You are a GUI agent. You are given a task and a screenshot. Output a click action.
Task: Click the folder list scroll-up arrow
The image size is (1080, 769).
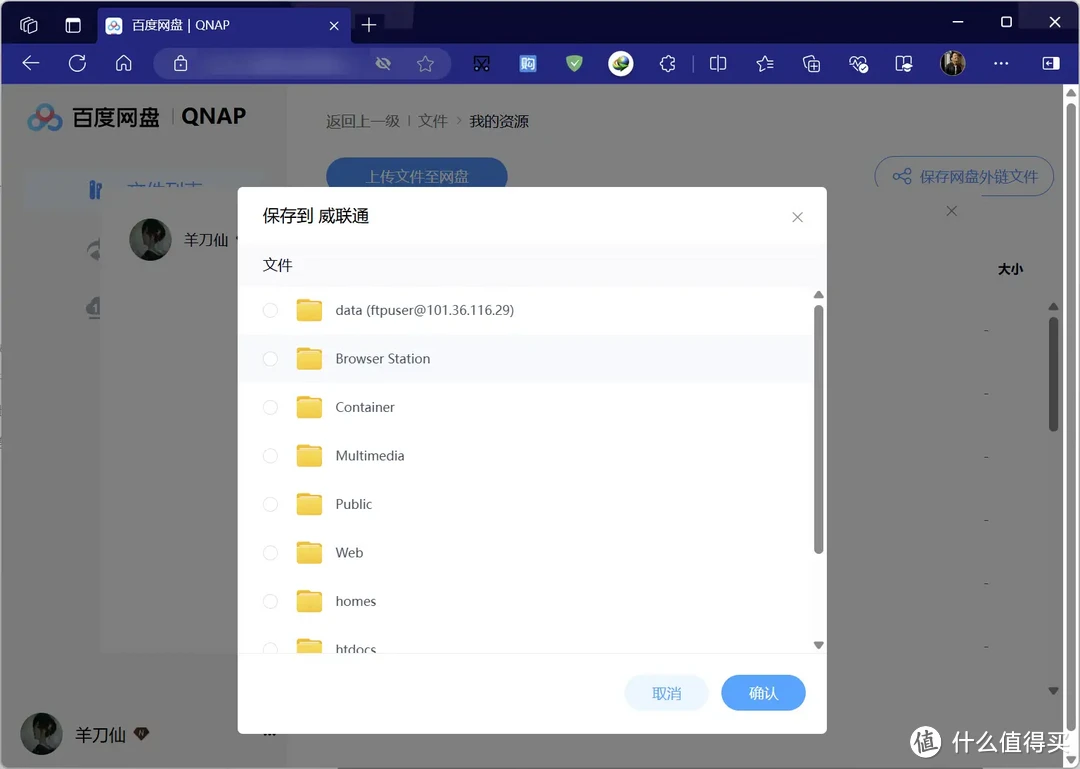point(818,295)
